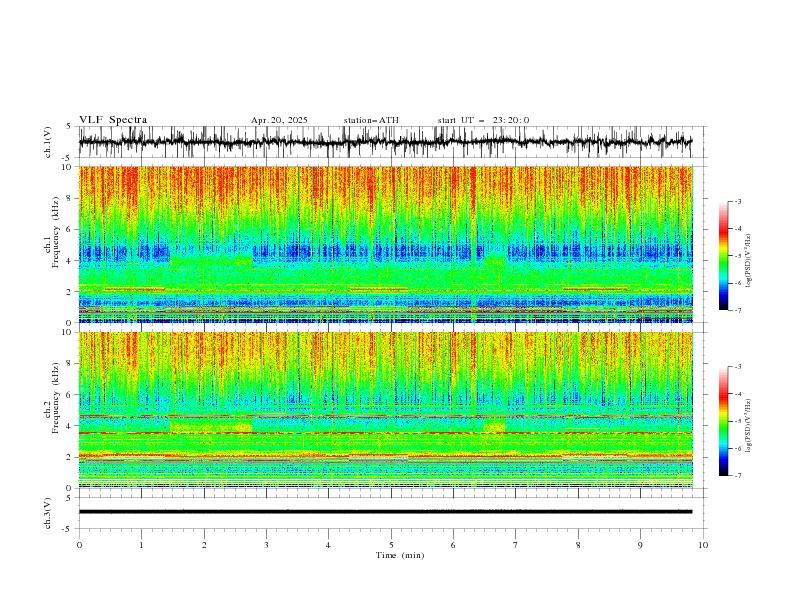Click the ch.2 PSD color scale bar
This screenshot has height=612, width=792.
click(723, 421)
